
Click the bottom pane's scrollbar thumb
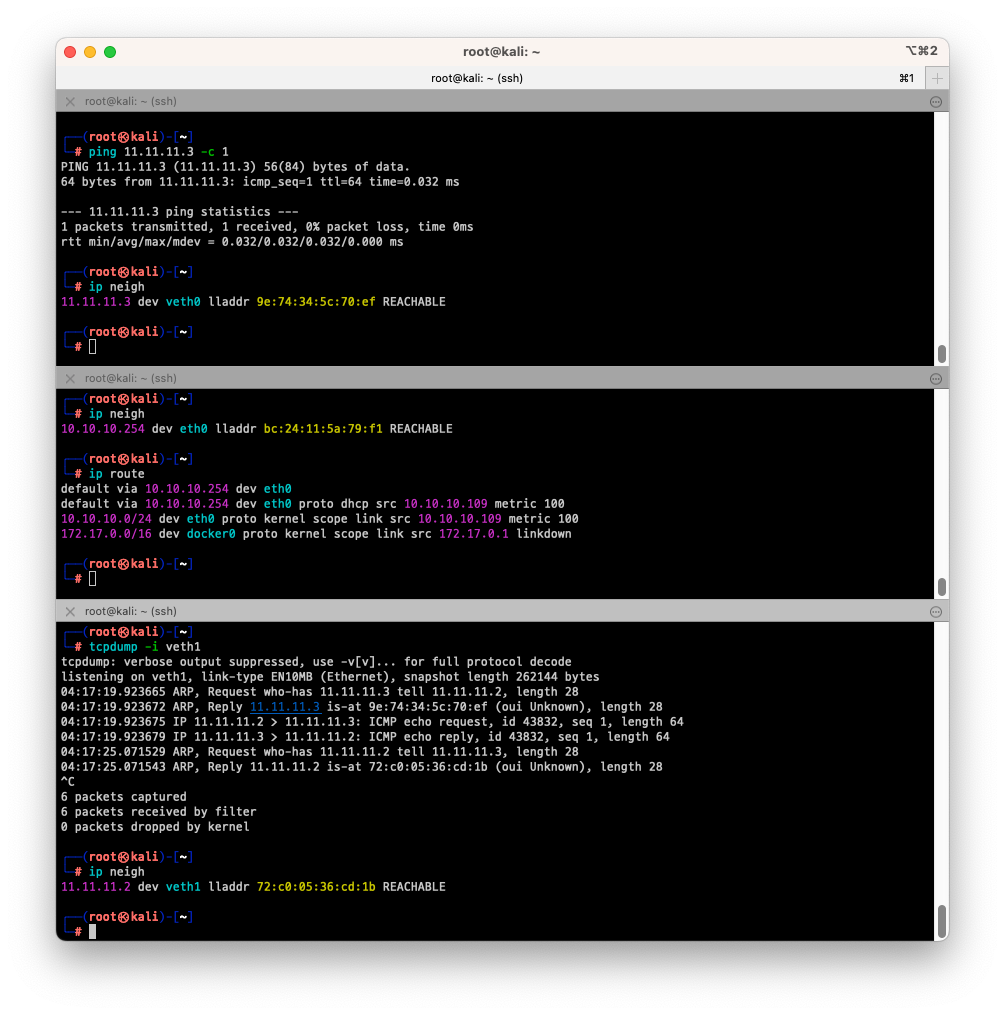(942, 921)
